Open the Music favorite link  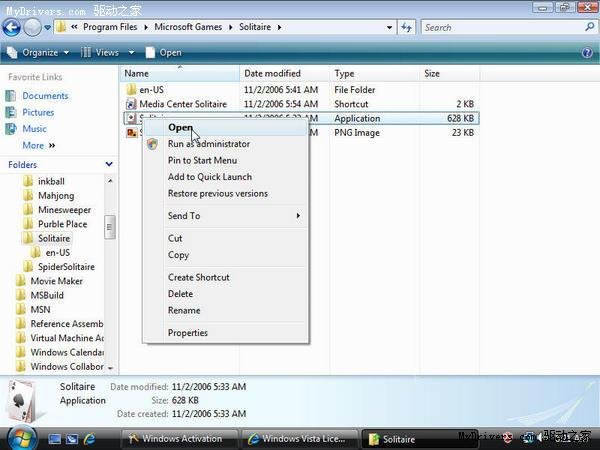point(34,129)
